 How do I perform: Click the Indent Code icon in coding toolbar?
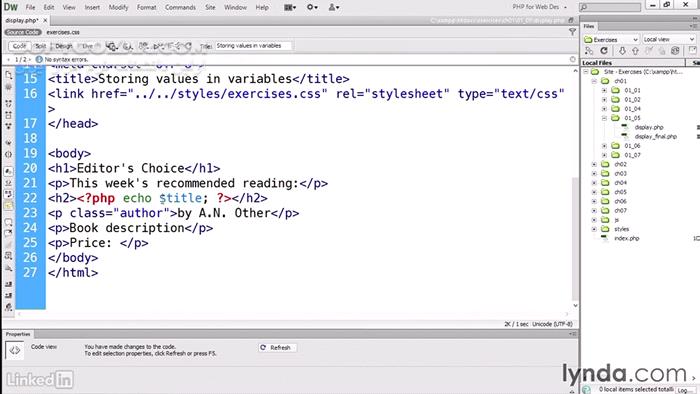tap(8, 284)
